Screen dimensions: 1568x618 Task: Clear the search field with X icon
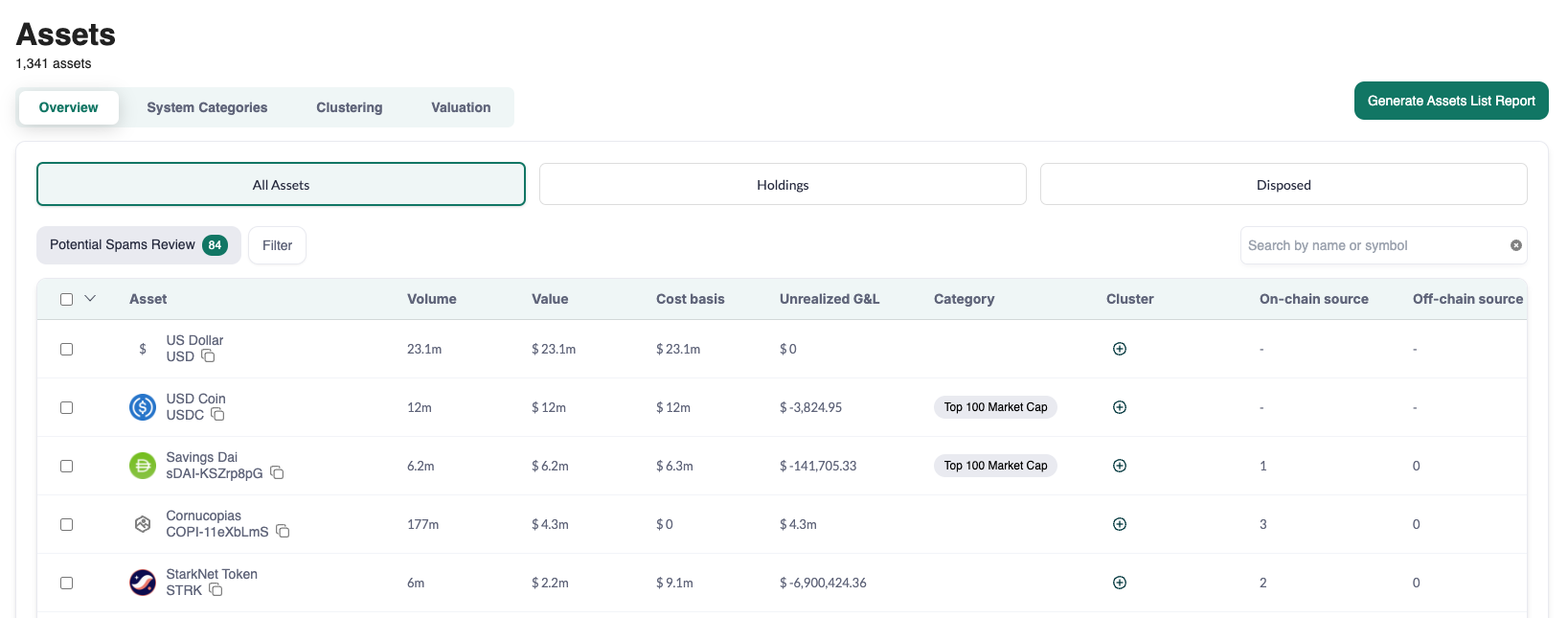pos(1515,245)
